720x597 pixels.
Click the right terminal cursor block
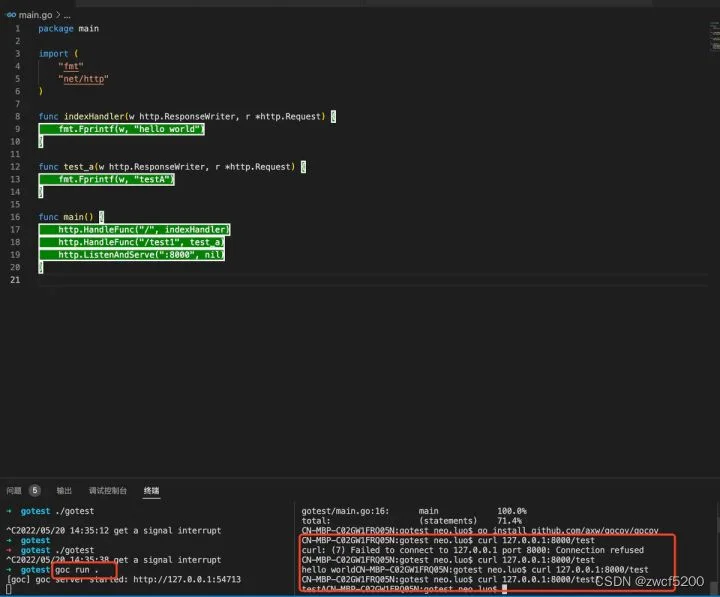(504, 589)
